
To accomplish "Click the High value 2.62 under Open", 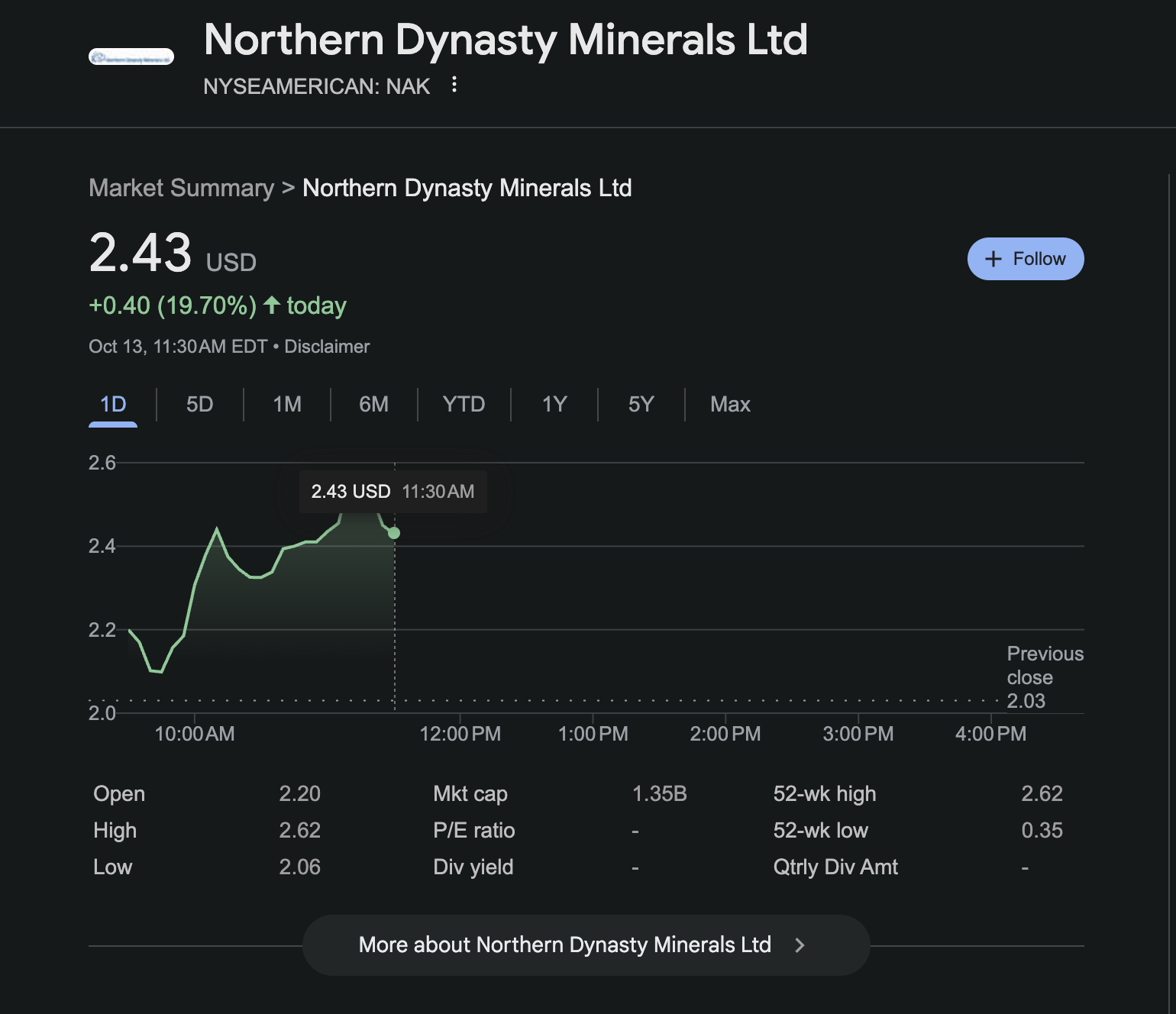I will pos(300,830).
